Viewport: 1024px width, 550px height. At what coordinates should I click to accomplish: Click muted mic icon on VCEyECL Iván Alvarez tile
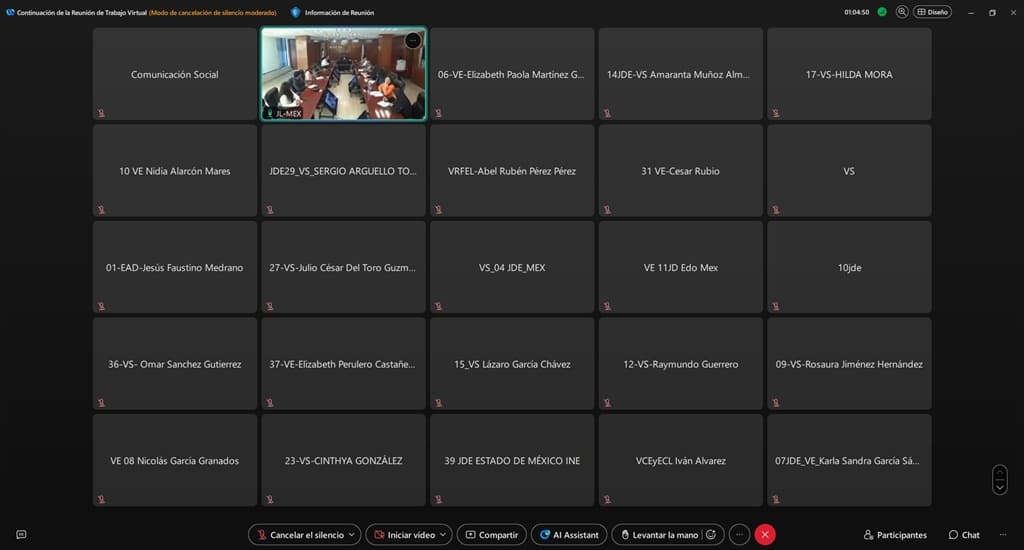tap(607, 500)
